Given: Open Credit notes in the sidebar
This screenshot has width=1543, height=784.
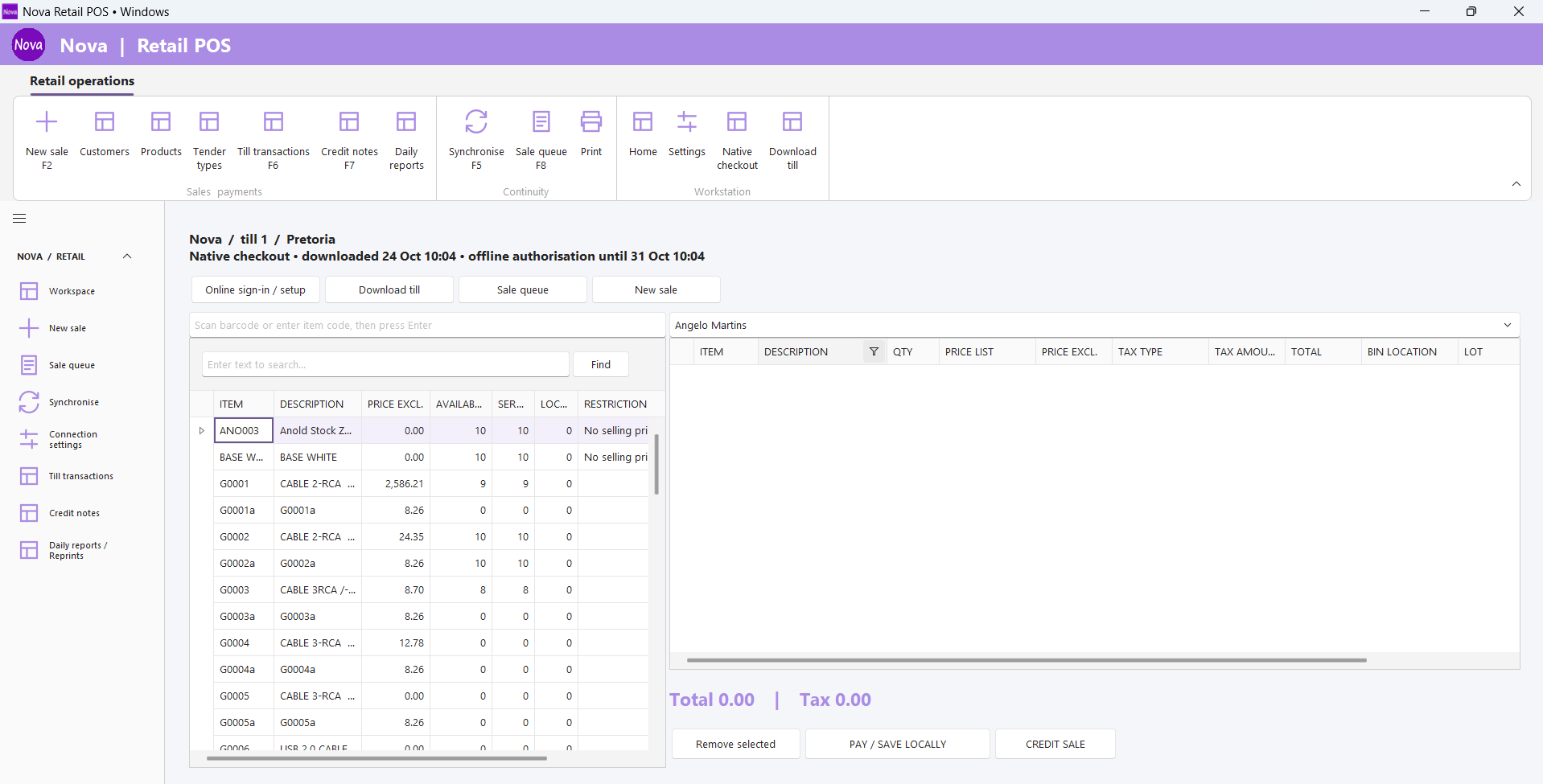Looking at the screenshot, I should (x=74, y=513).
